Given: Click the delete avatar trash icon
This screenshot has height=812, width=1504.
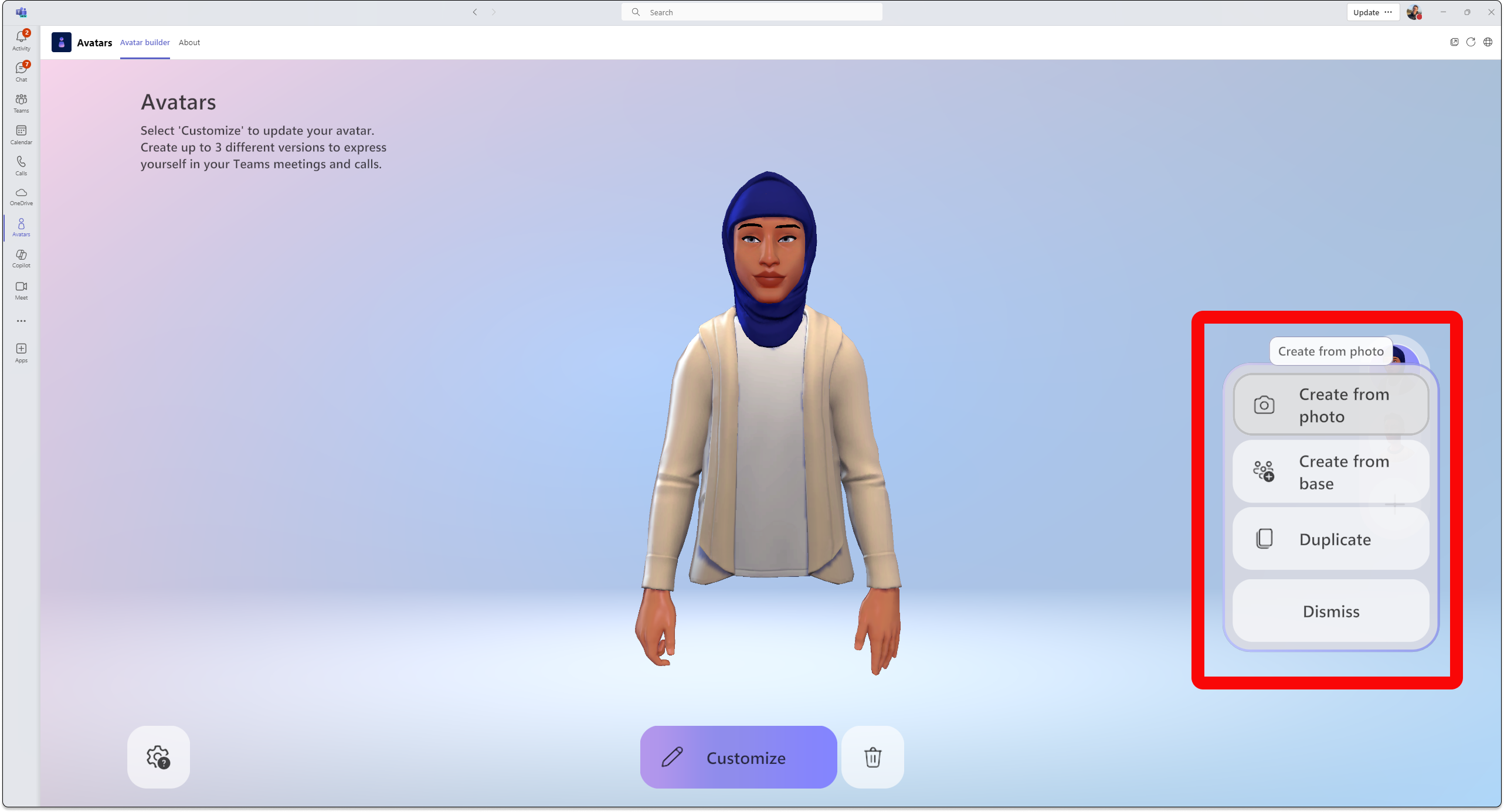Looking at the screenshot, I should click(x=872, y=758).
